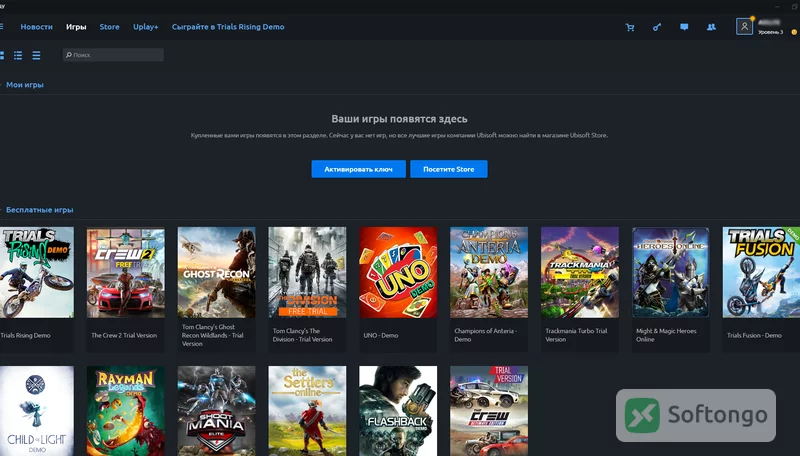Viewport: 800px width, 456px height.
Task: Collapse the Мои игры section
Action: [x=24, y=85]
